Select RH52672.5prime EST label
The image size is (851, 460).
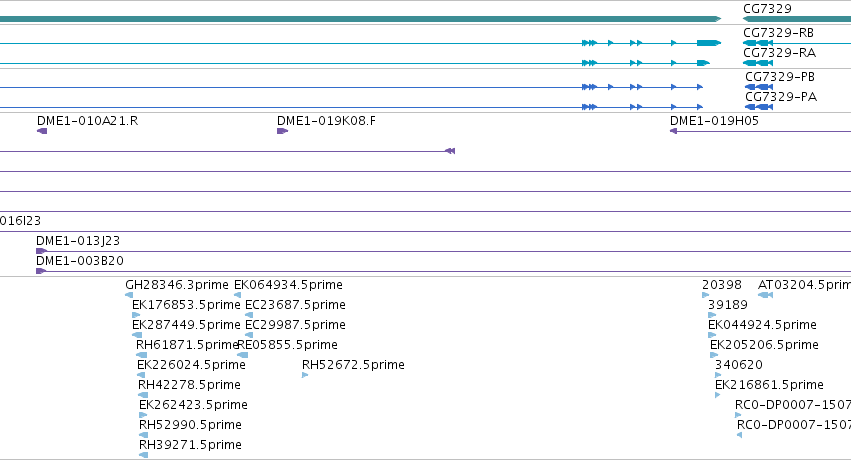[x=353, y=365]
